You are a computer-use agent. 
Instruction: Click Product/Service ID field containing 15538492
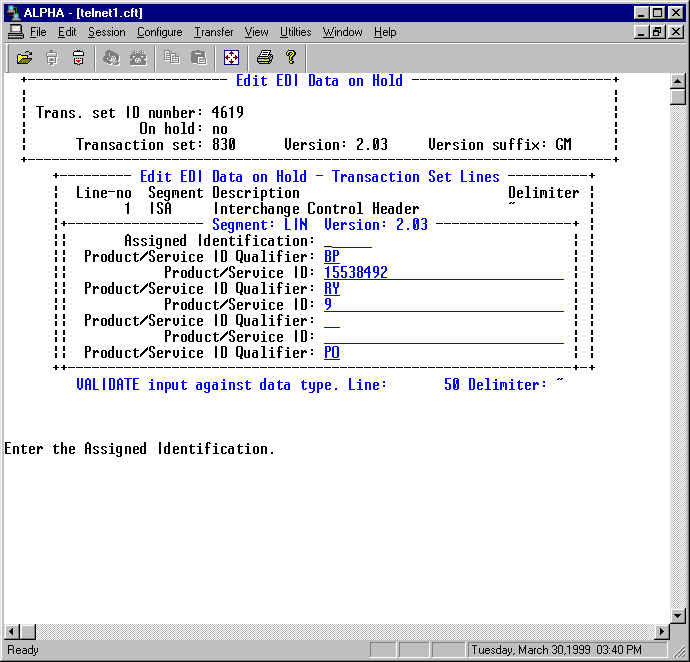click(x=443, y=273)
